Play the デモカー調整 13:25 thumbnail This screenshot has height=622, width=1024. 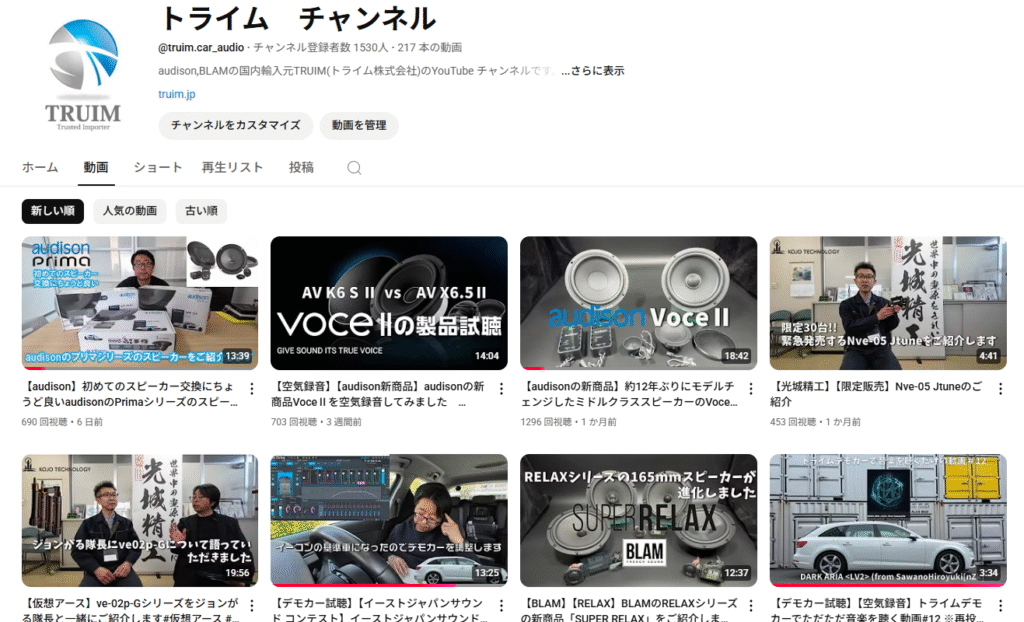click(x=389, y=521)
